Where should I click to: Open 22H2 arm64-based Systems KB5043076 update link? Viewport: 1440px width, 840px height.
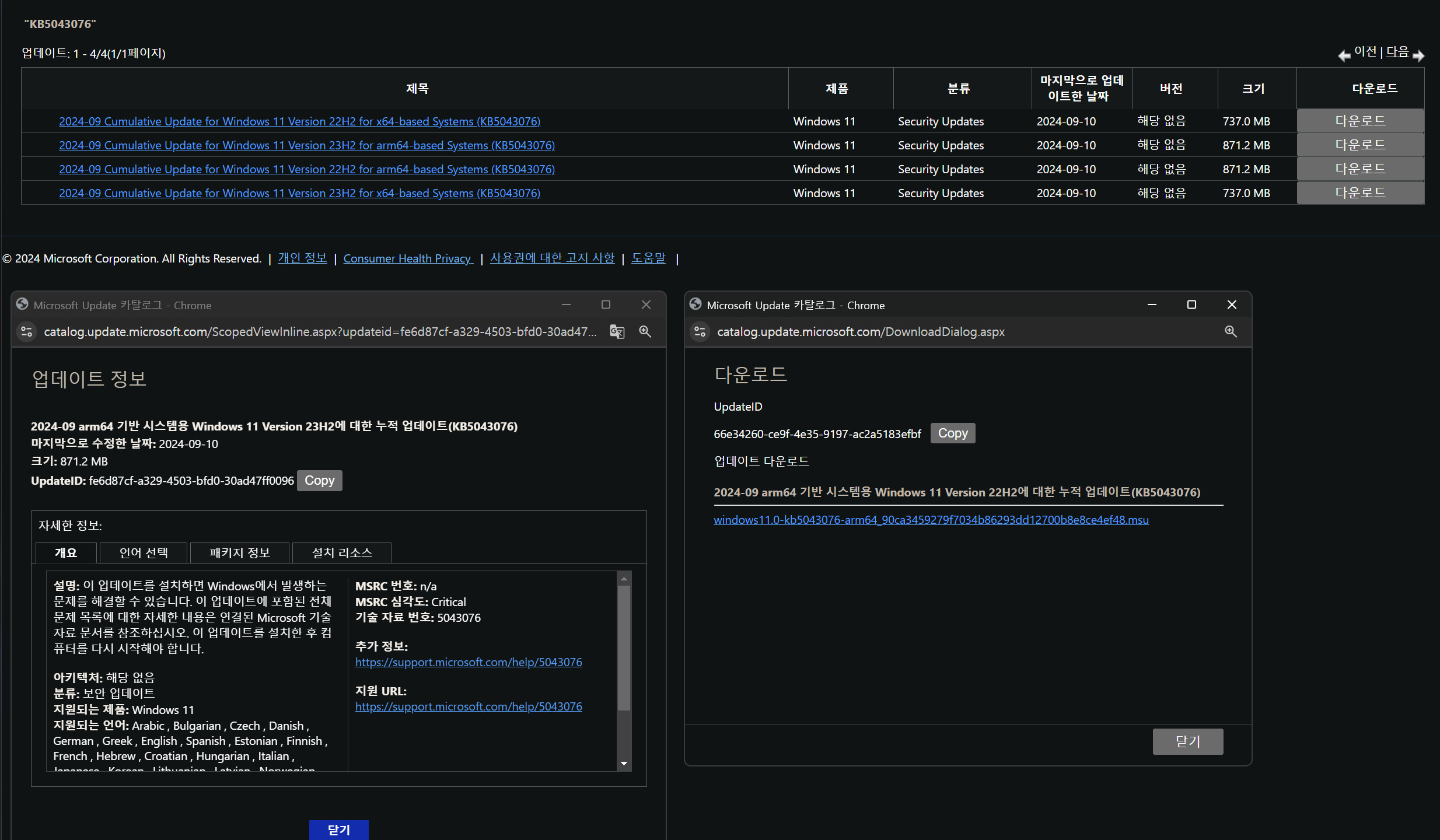click(307, 169)
